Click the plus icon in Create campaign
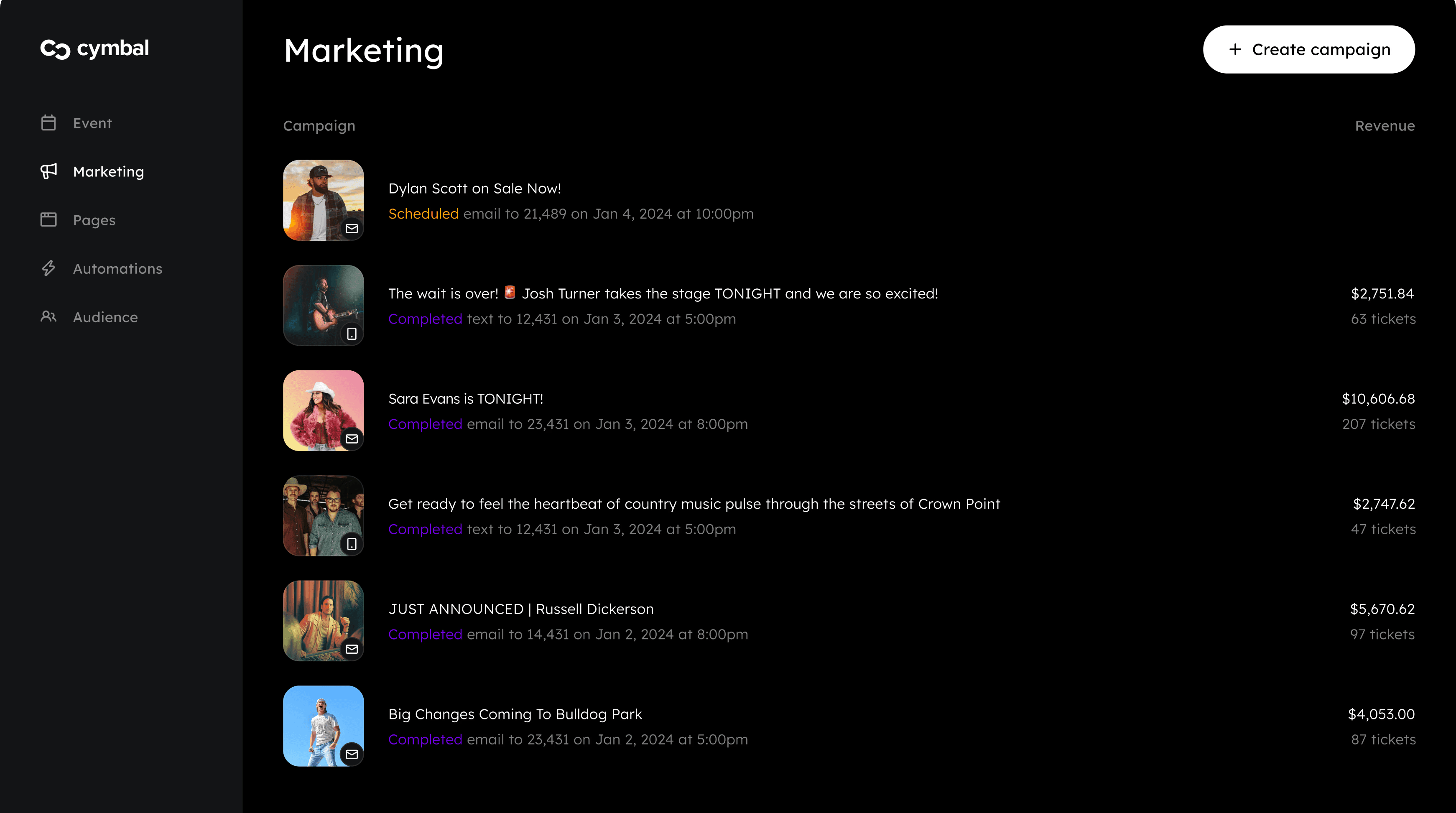This screenshot has width=1456, height=813. coord(1235,49)
